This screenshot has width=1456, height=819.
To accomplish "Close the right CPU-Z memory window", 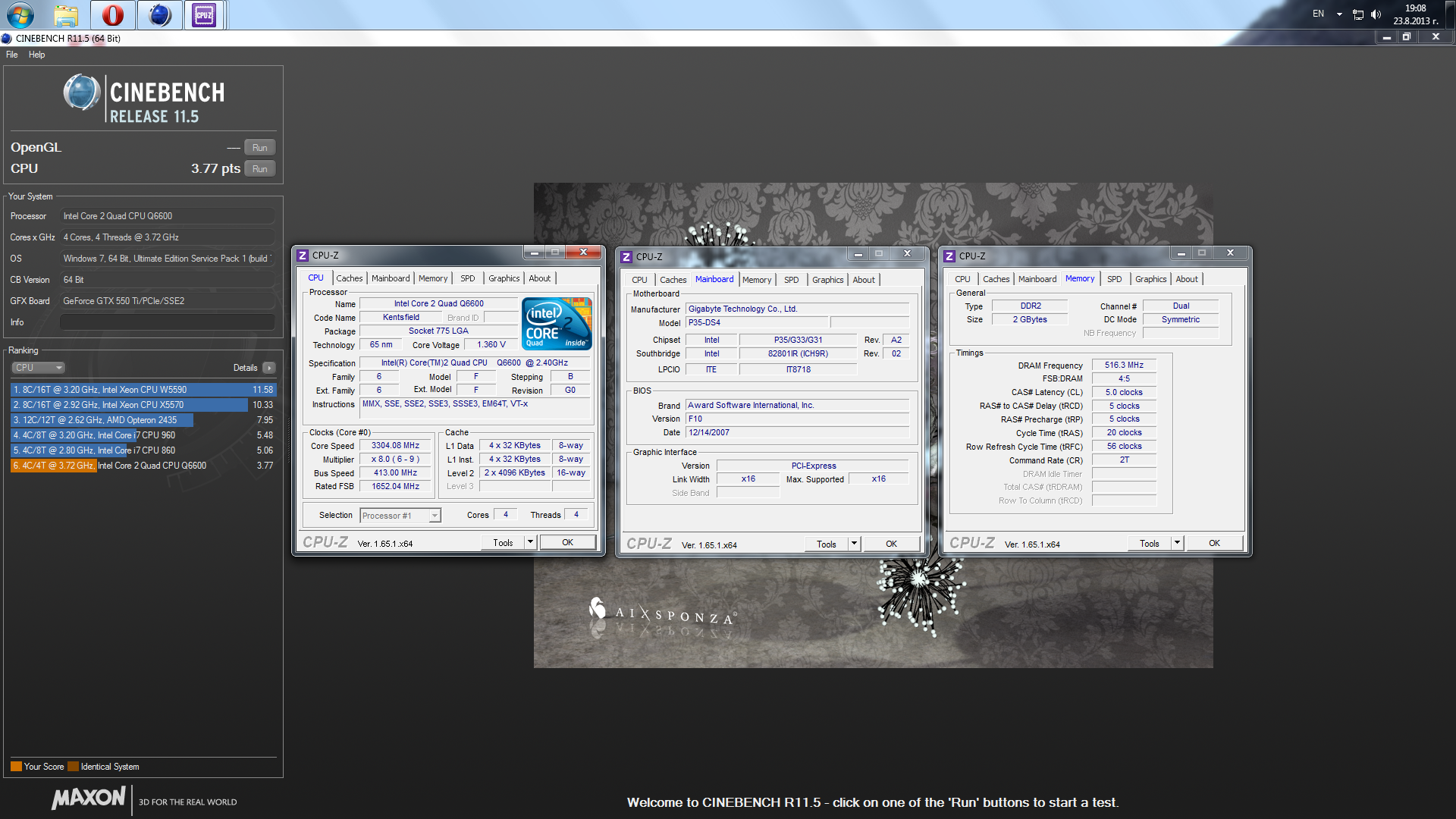I will [x=1230, y=253].
